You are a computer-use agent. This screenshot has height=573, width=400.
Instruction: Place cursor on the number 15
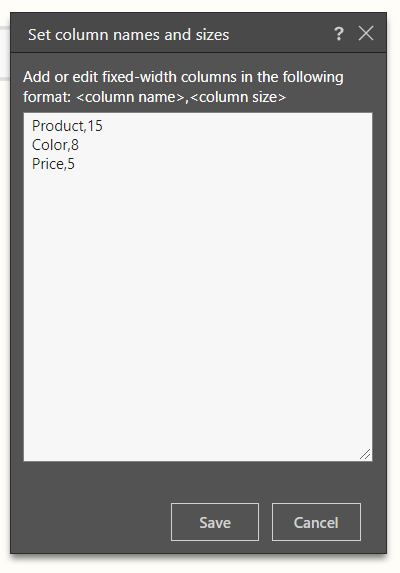point(95,126)
